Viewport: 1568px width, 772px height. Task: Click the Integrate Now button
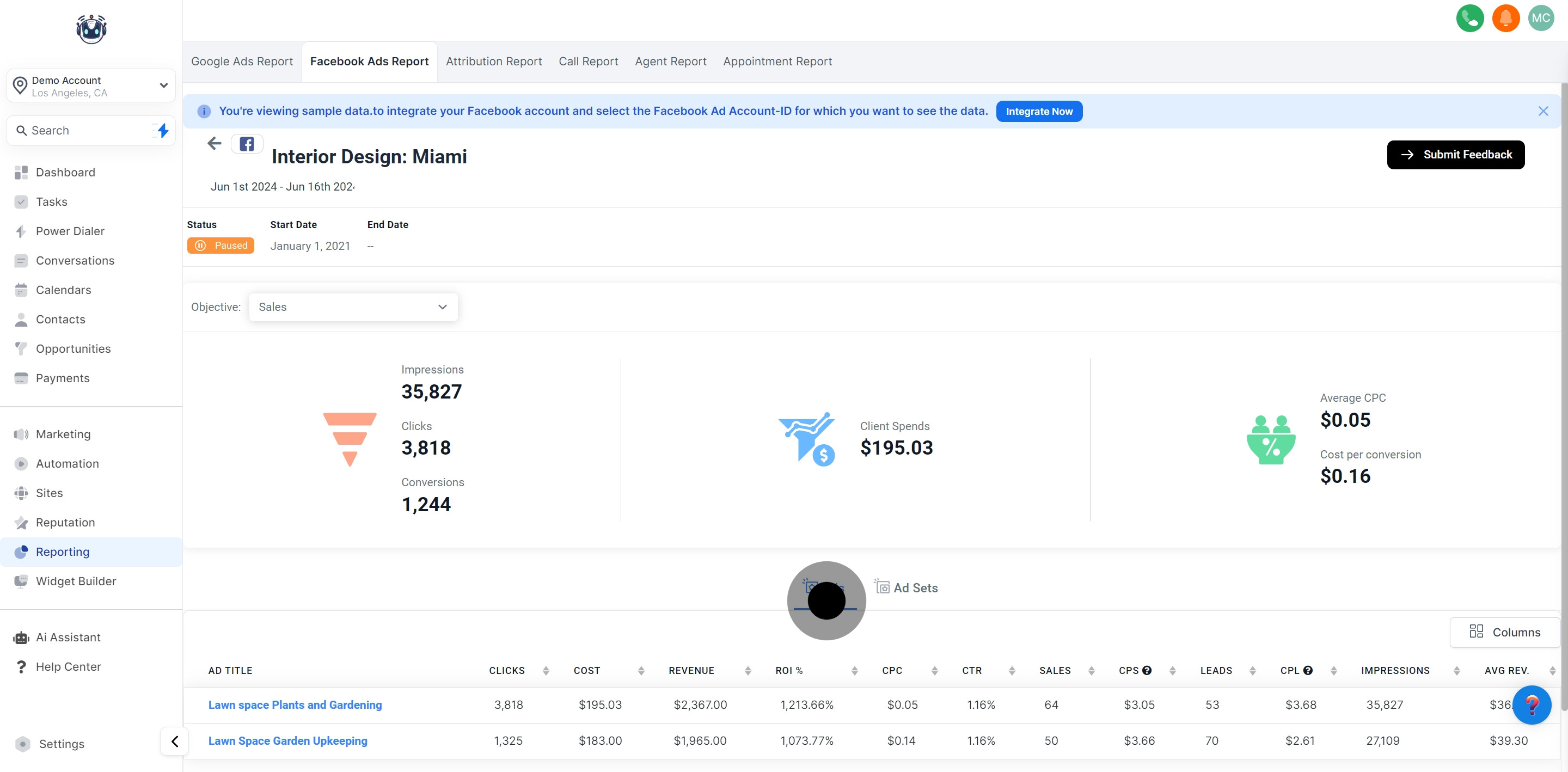point(1039,112)
